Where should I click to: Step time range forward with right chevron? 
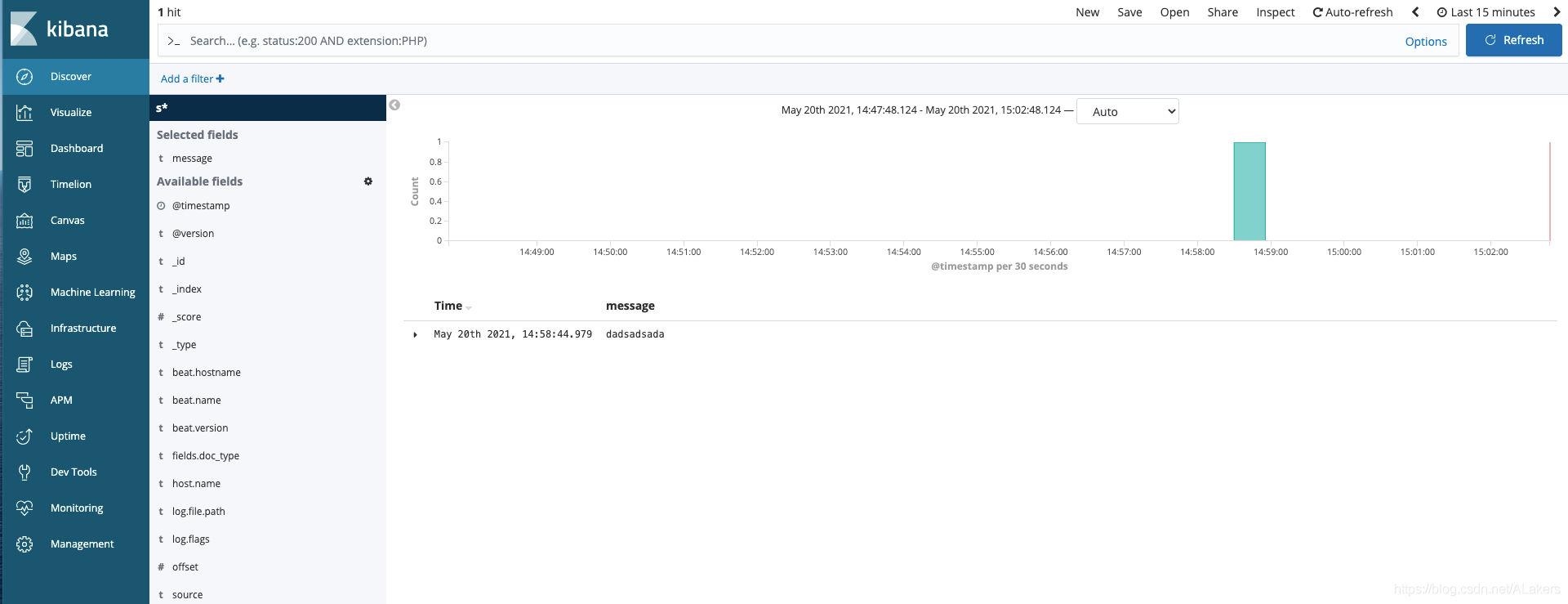1557,12
